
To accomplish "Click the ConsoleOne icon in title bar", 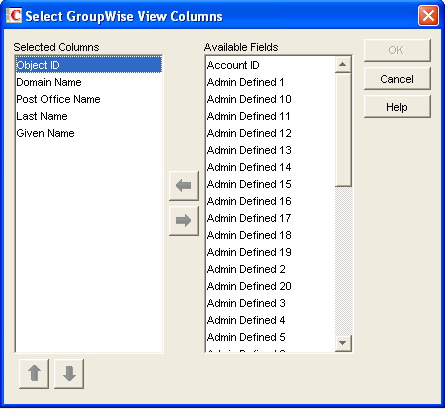I will pos(14,16).
